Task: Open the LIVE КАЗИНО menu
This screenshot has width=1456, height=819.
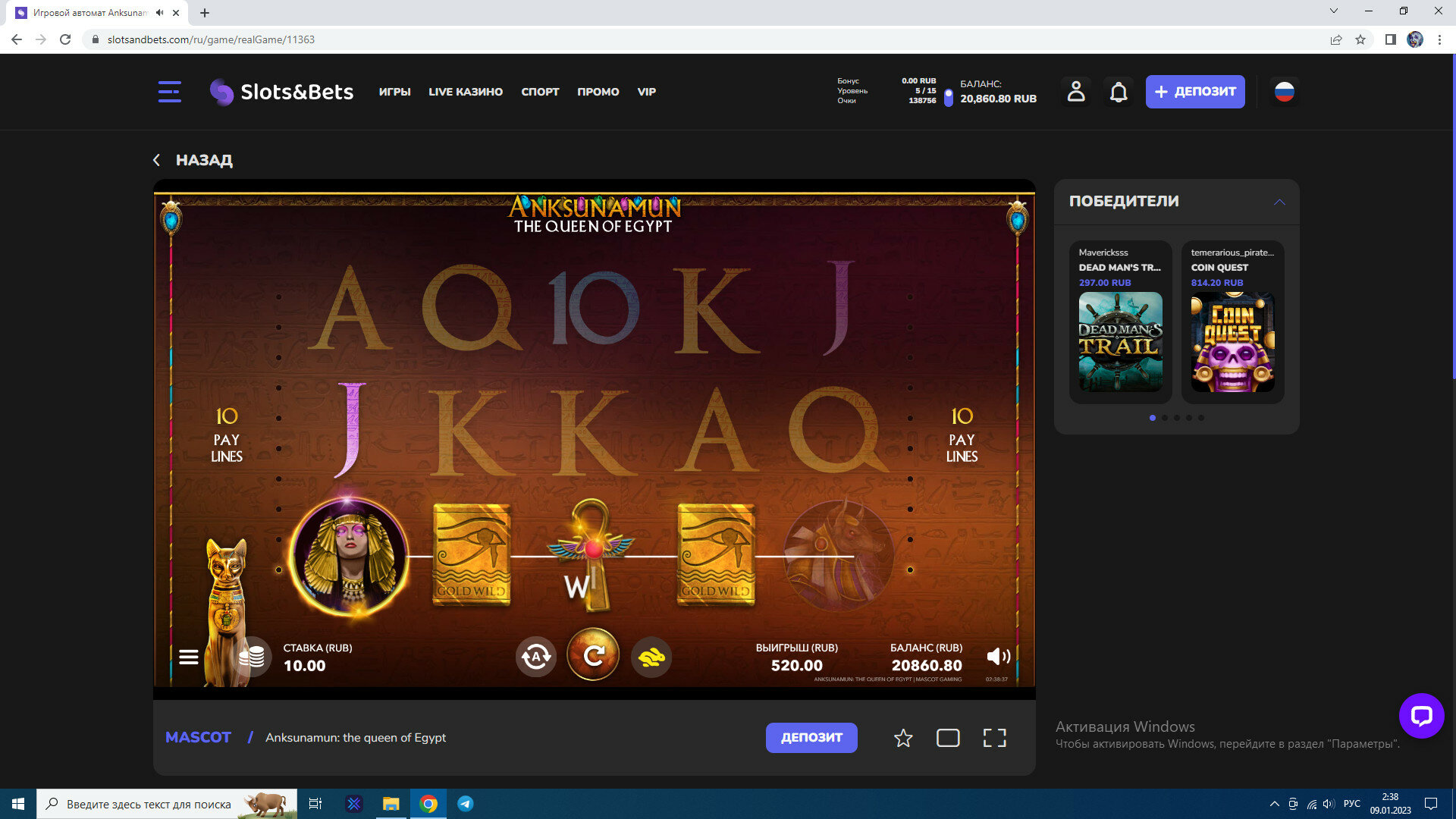Action: pyautogui.click(x=466, y=92)
